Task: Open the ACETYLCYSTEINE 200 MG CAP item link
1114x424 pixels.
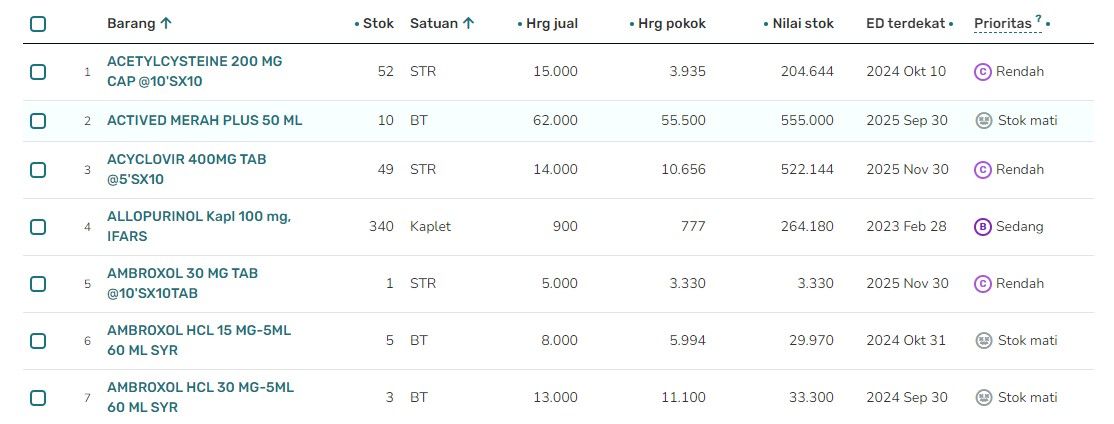Action: click(x=195, y=72)
